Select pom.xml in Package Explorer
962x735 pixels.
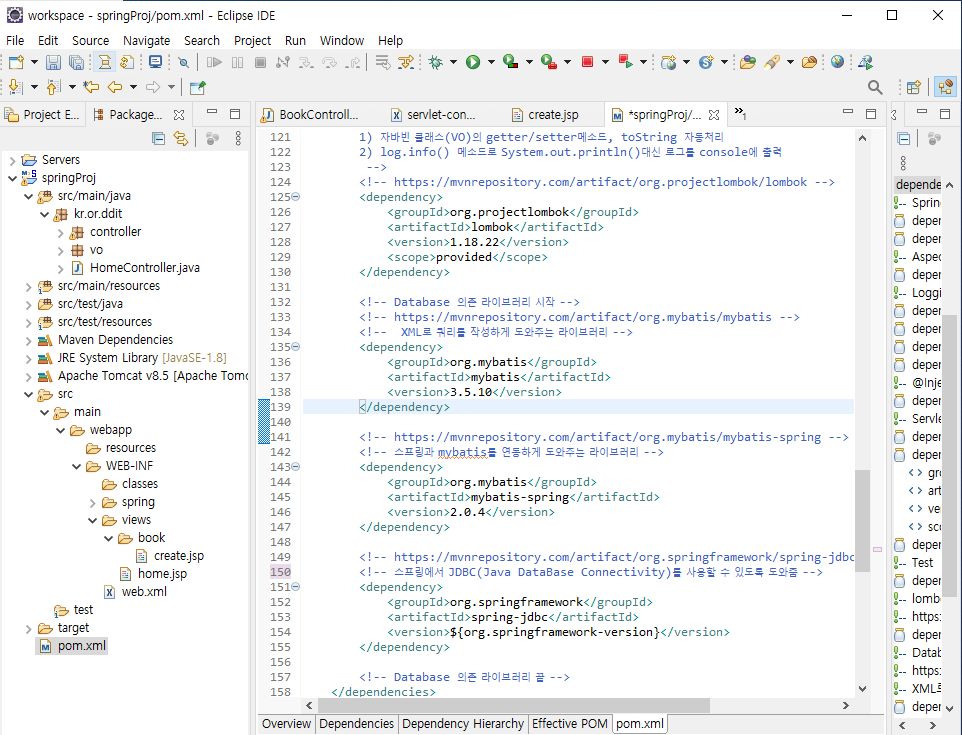pos(82,646)
